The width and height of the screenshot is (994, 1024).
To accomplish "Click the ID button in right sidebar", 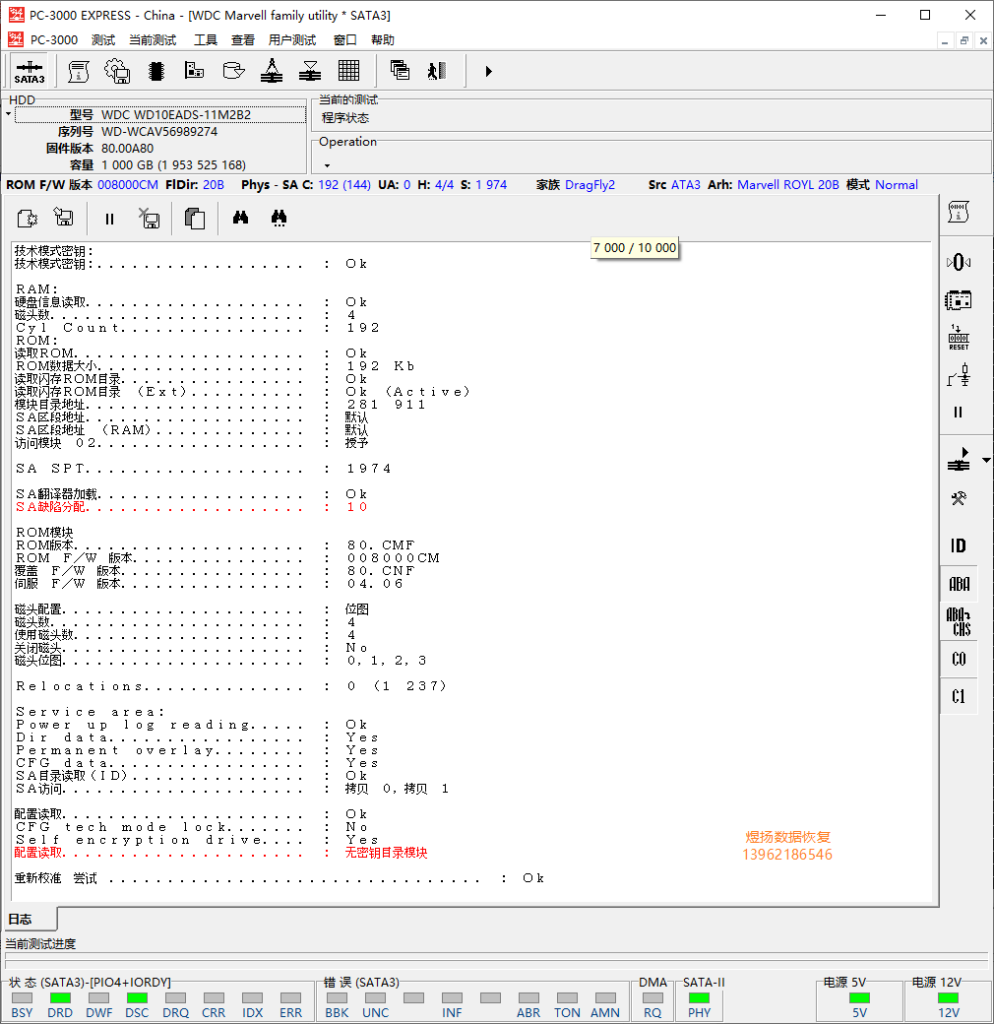I will pos(958,546).
